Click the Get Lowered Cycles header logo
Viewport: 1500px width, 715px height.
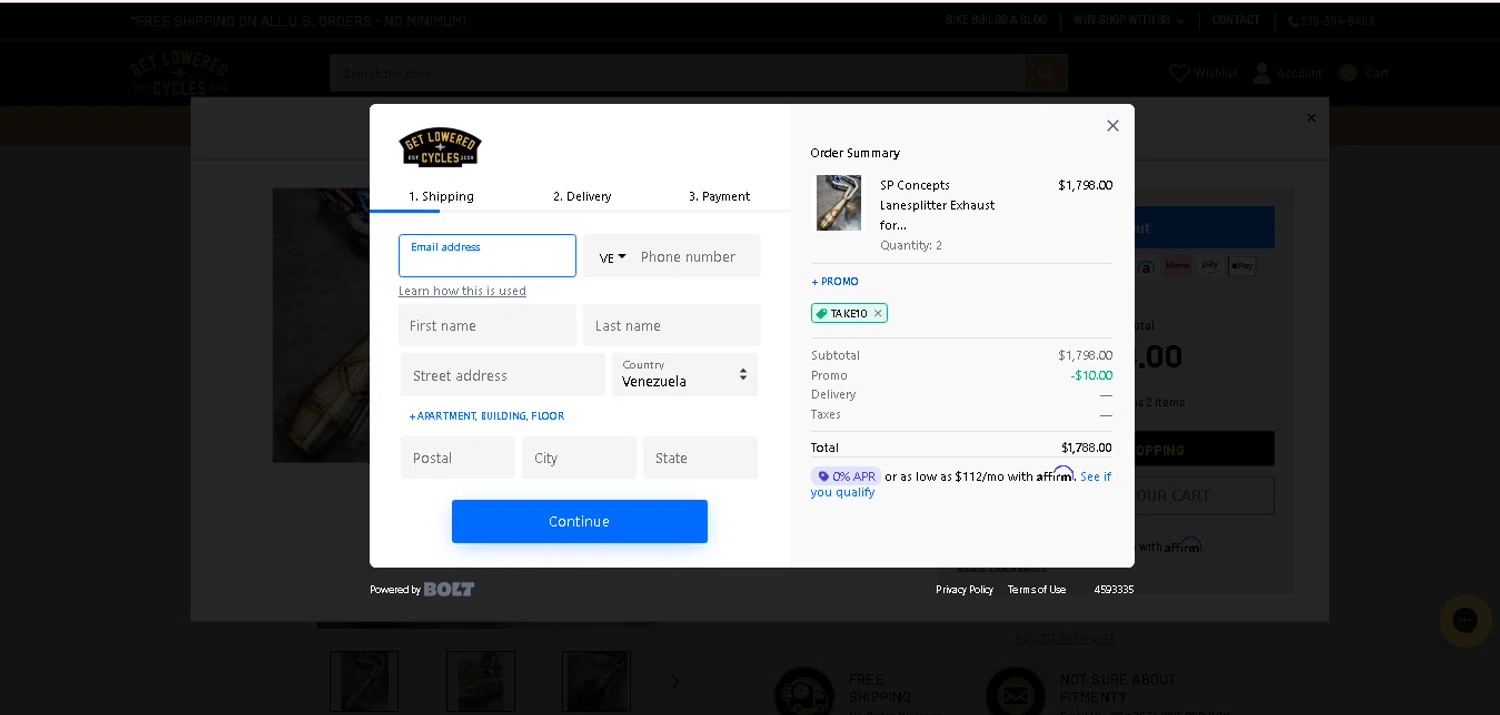pos(179,72)
